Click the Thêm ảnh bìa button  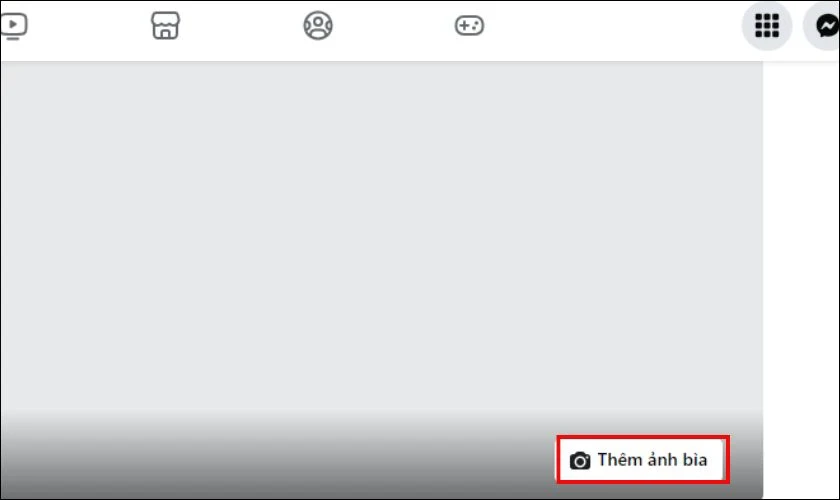642,460
